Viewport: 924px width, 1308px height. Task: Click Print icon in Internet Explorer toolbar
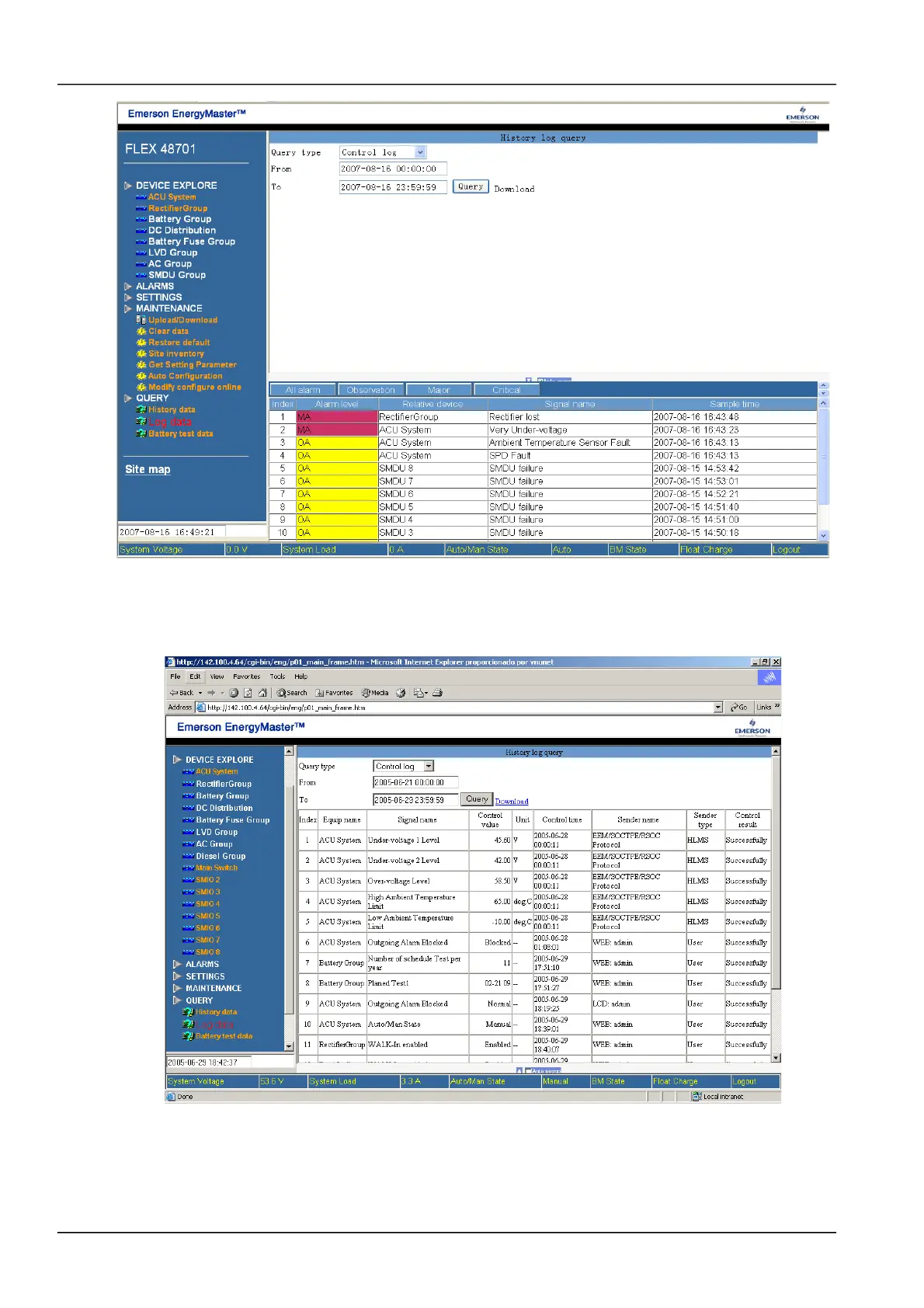(438, 693)
